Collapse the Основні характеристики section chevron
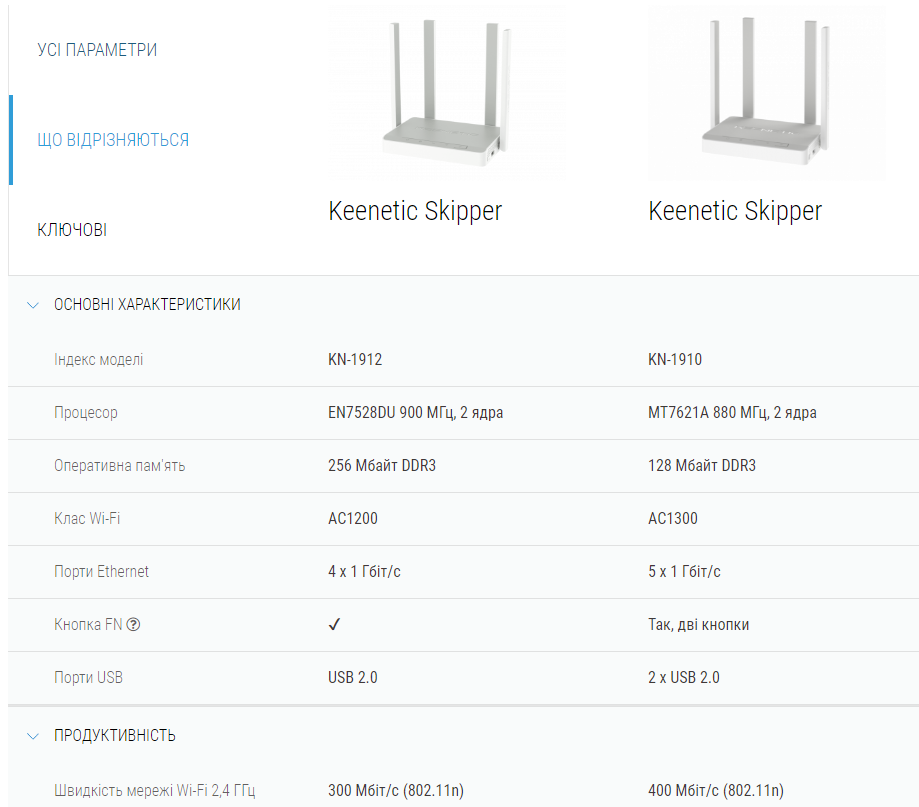 tap(33, 305)
